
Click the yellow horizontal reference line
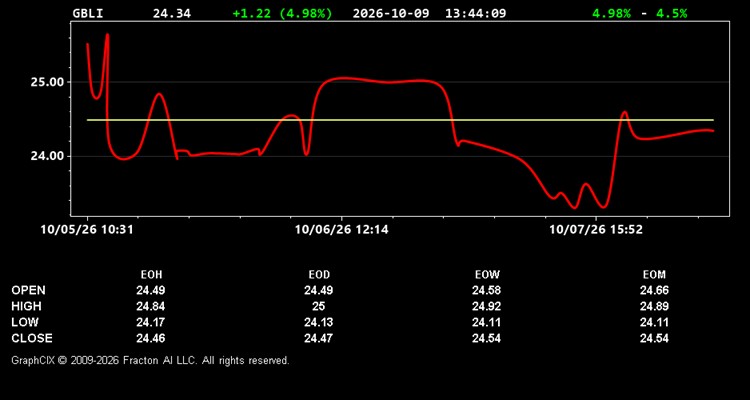[x=400, y=120]
